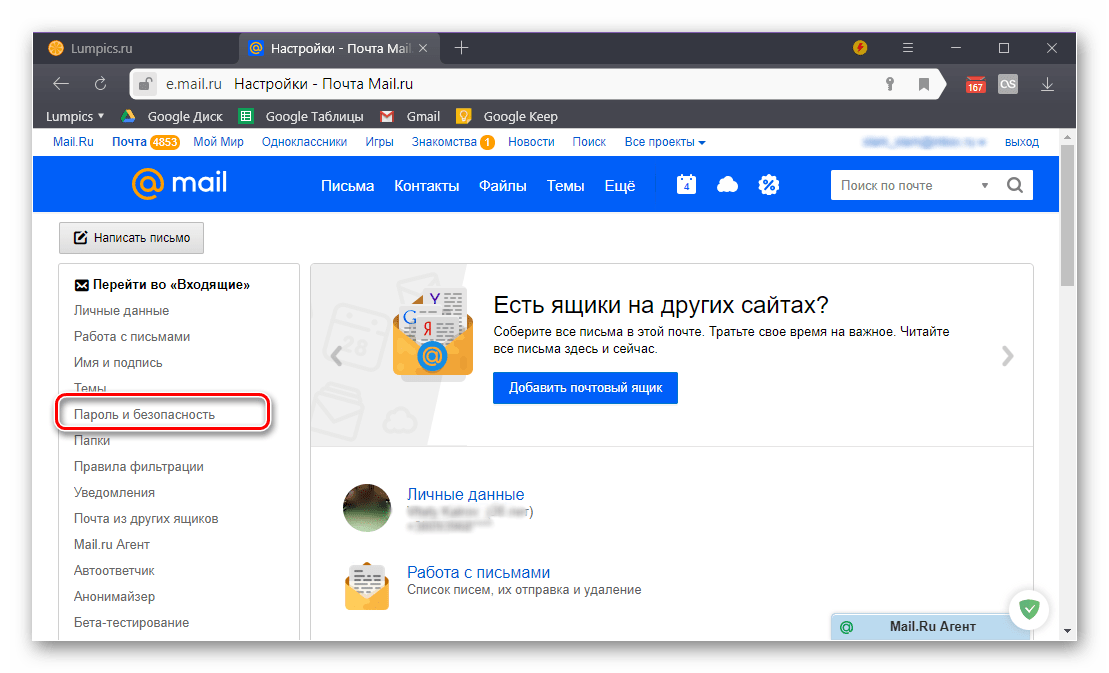This screenshot has width=1109, height=673.
Task: Click the discounts percent icon in blue header
Action: click(x=768, y=184)
